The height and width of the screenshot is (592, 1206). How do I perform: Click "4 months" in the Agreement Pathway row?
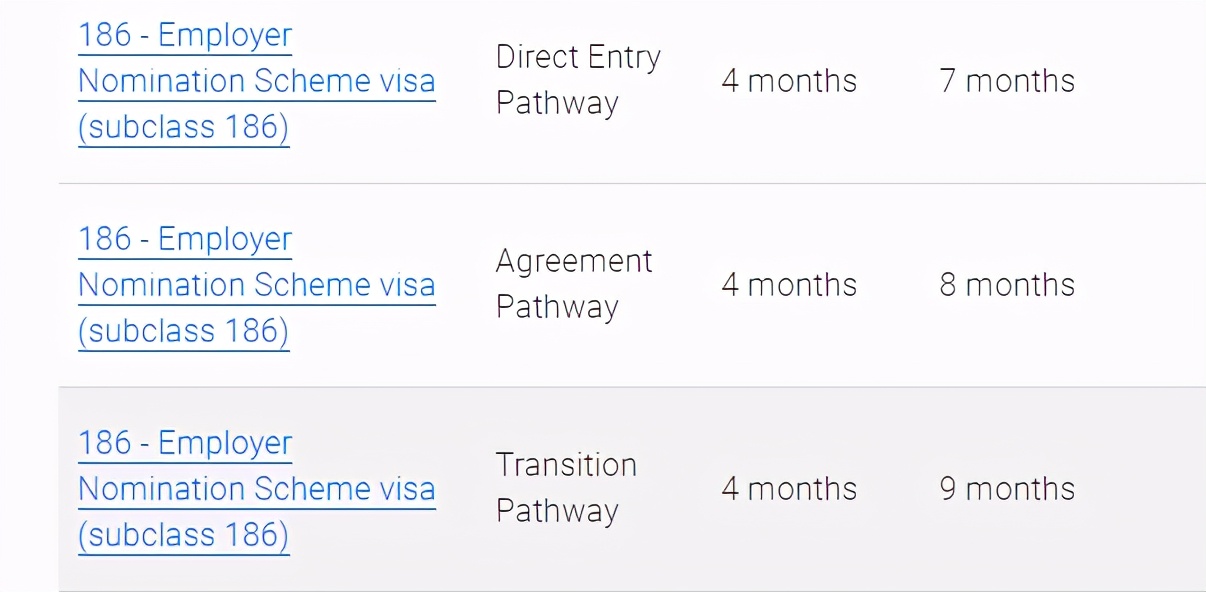coord(789,285)
